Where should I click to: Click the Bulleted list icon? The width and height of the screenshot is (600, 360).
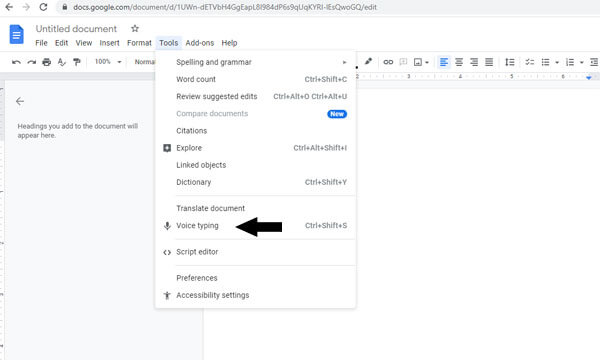tap(546, 62)
